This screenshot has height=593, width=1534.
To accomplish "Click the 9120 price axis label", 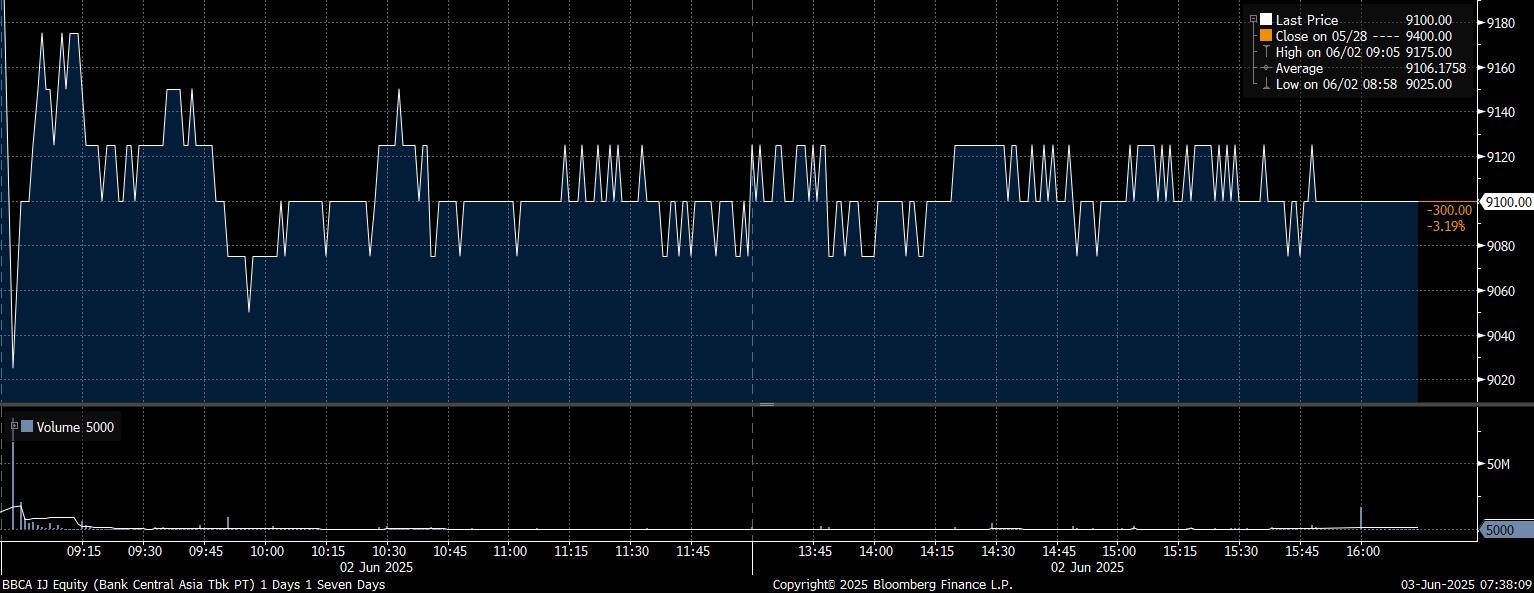I will [1502, 157].
